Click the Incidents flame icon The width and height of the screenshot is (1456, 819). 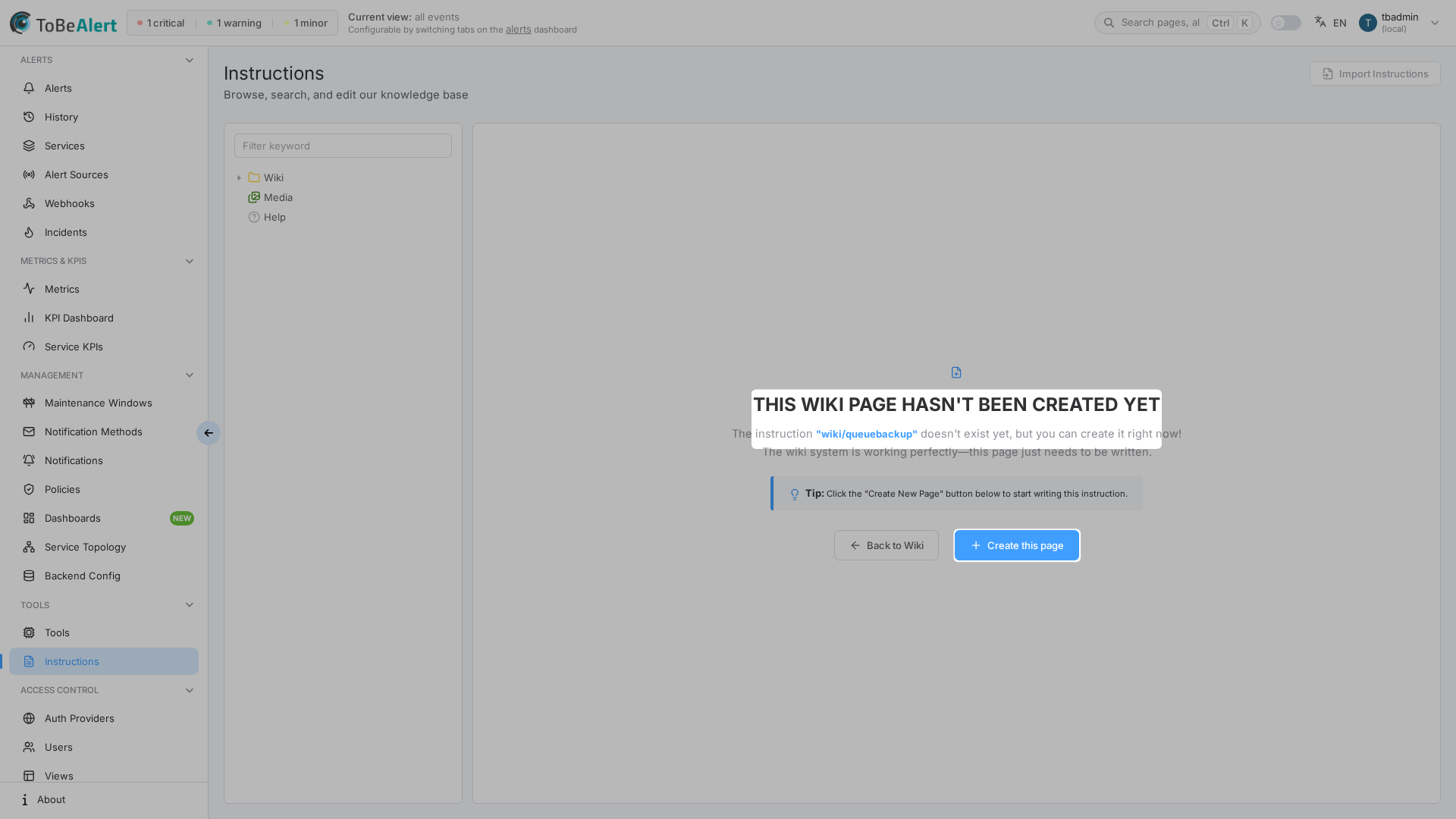tap(29, 232)
